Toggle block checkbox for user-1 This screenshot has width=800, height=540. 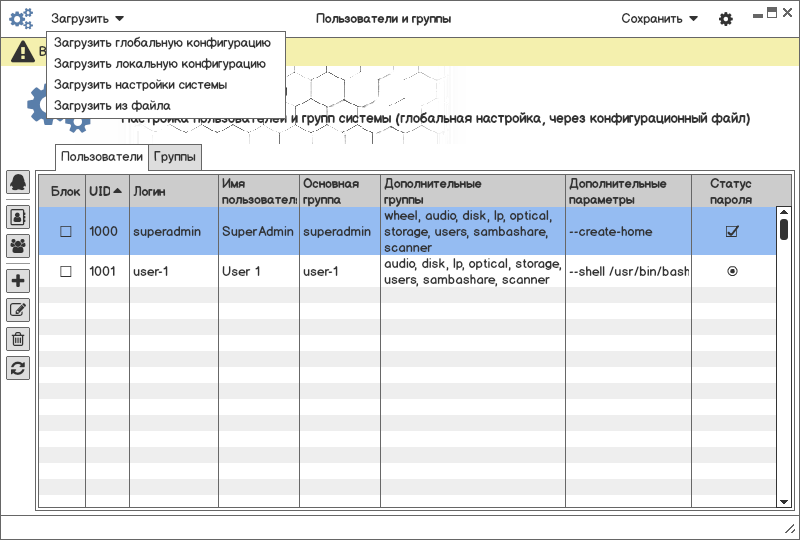click(65, 271)
